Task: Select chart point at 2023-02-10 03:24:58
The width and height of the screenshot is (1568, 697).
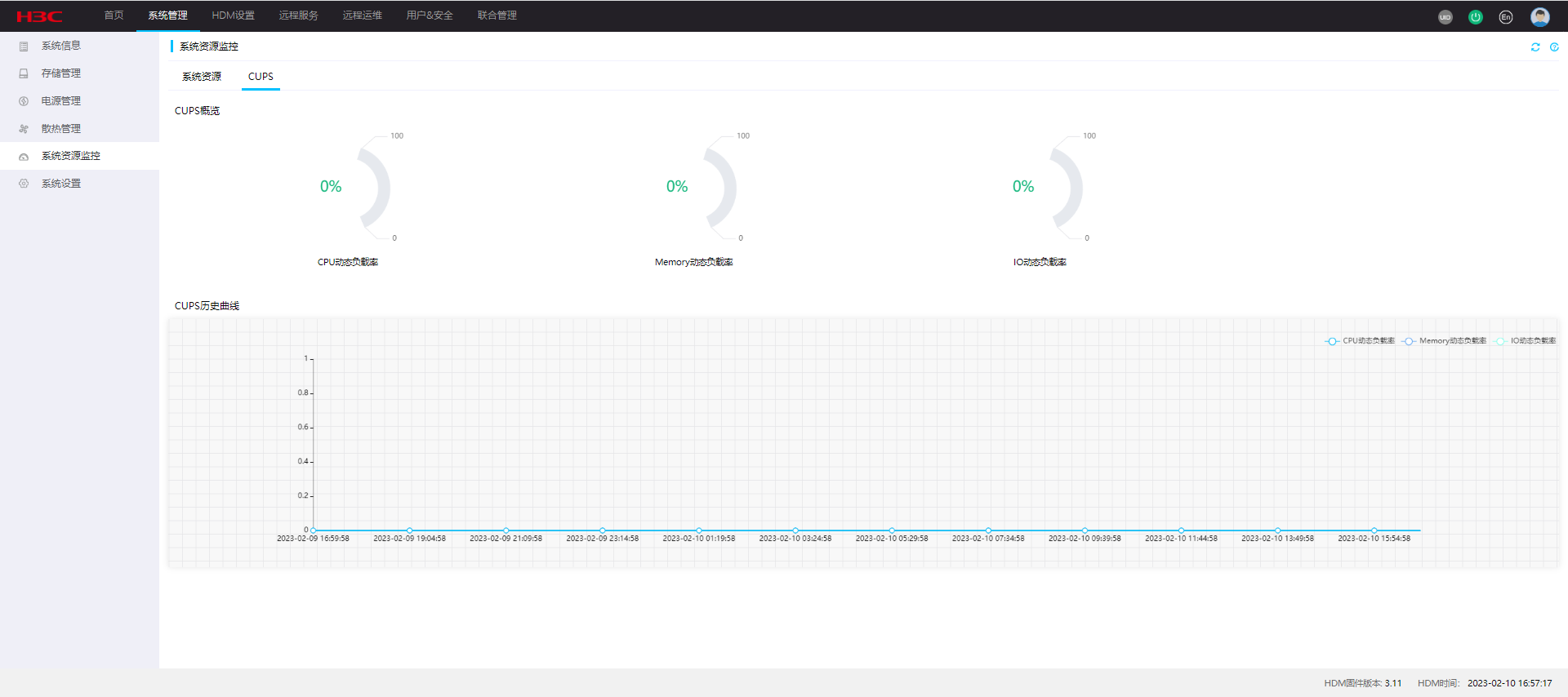Action: pyautogui.click(x=795, y=531)
